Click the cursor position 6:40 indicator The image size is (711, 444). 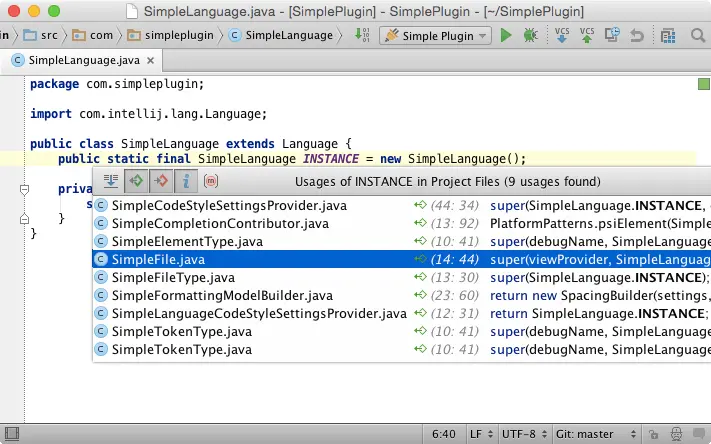pos(443,434)
